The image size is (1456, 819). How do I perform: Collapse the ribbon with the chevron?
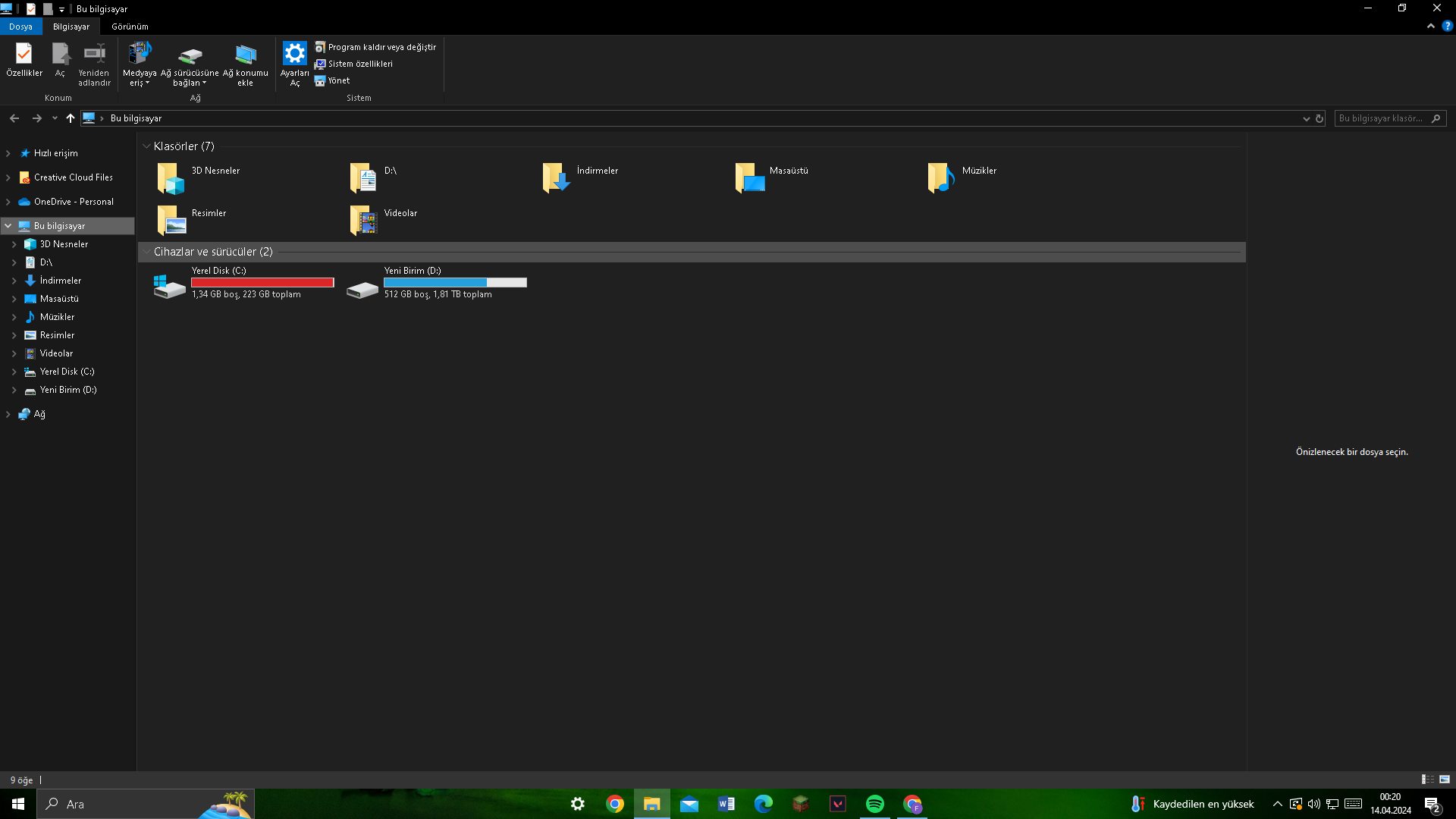[1430, 26]
